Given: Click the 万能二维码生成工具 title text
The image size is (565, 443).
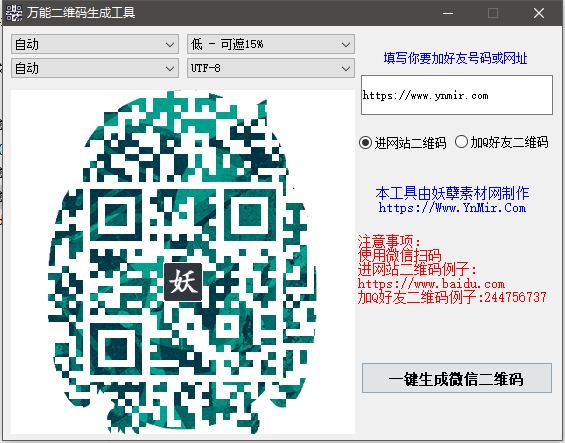Looking at the screenshot, I should [81, 13].
